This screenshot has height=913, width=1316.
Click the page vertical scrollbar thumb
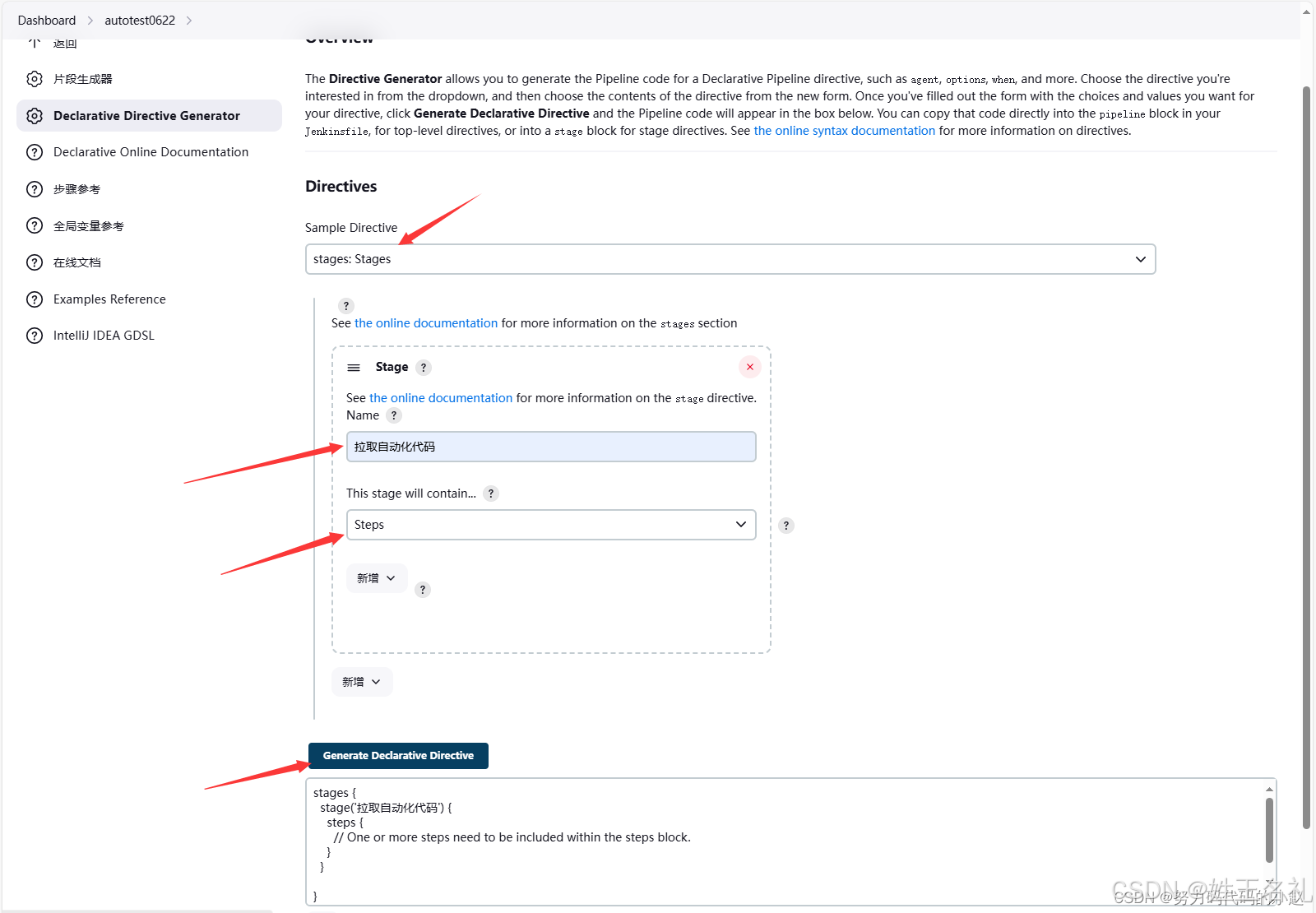point(1307,457)
